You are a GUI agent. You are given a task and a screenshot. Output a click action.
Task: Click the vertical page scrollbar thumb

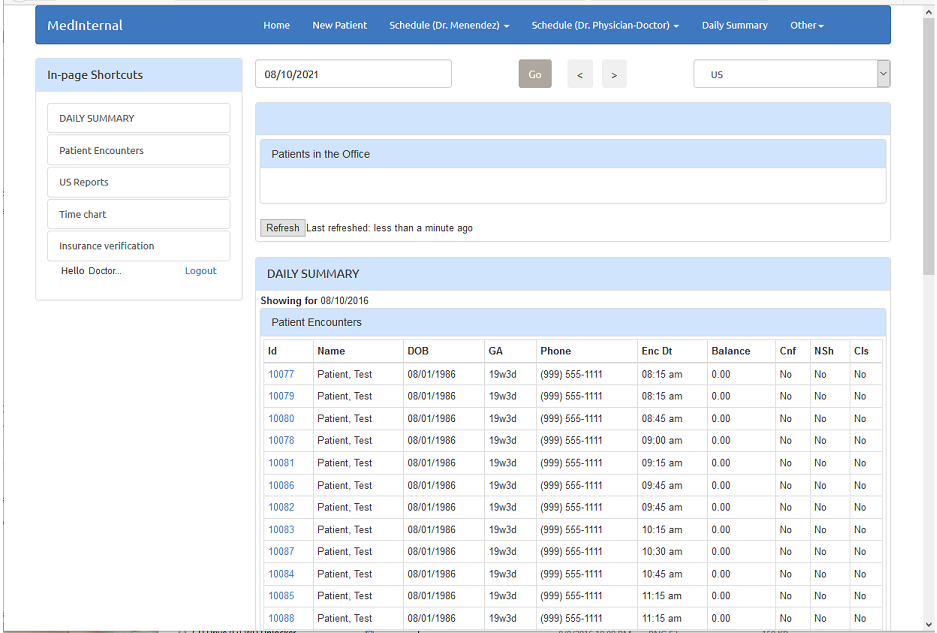click(928, 146)
